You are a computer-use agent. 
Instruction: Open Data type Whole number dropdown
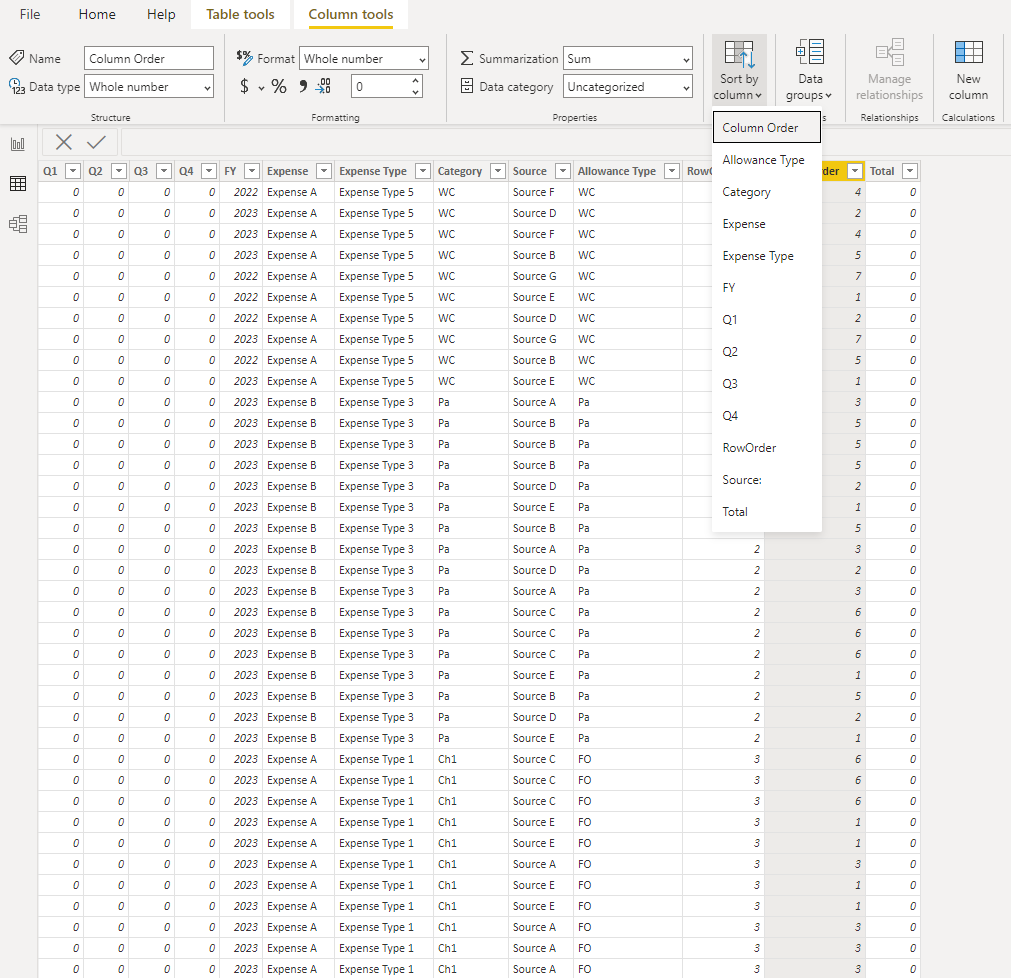point(149,86)
